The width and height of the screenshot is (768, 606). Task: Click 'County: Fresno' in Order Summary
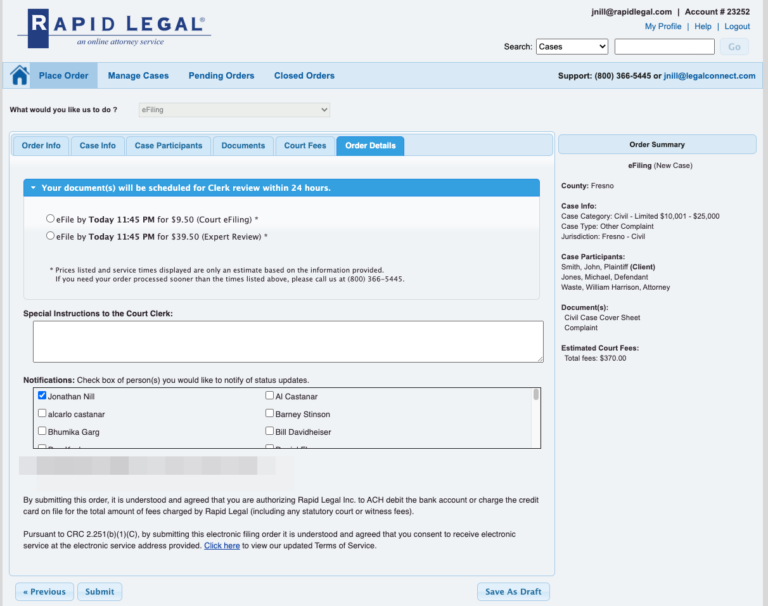coord(587,186)
